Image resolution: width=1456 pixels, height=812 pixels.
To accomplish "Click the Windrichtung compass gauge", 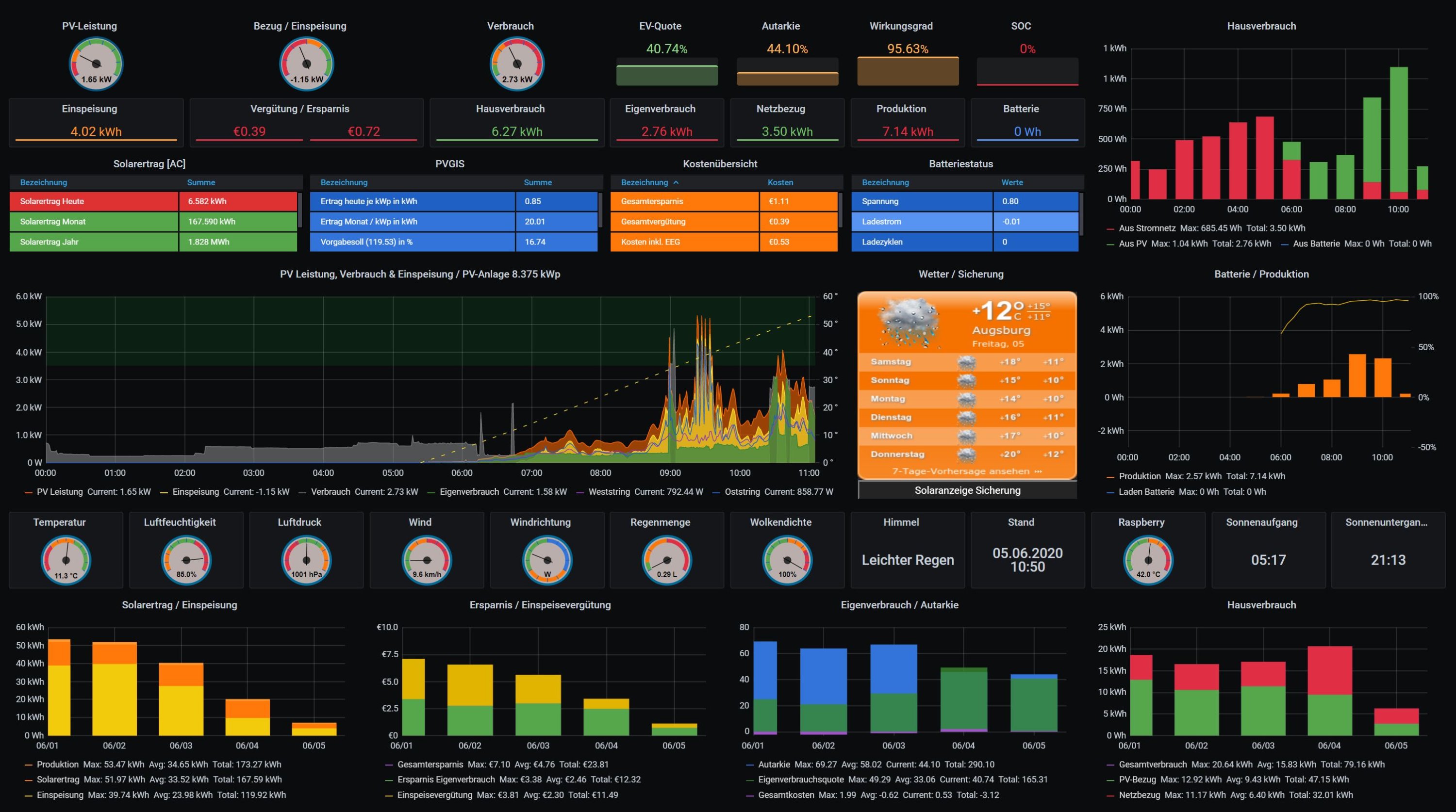I will (547, 560).
